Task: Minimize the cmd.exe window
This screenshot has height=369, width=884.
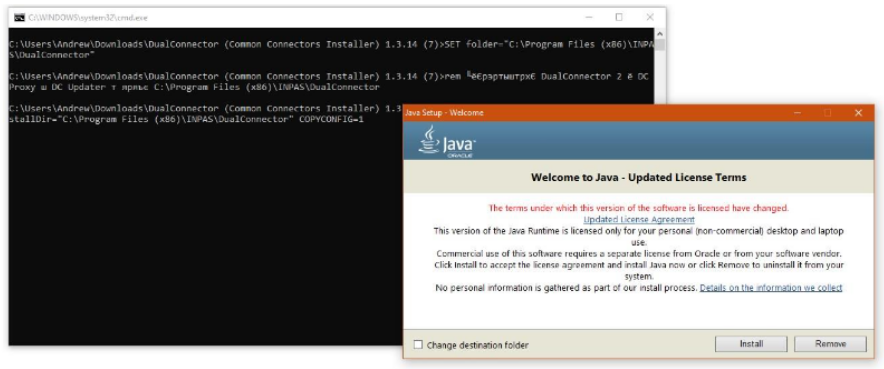Action: [x=588, y=17]
